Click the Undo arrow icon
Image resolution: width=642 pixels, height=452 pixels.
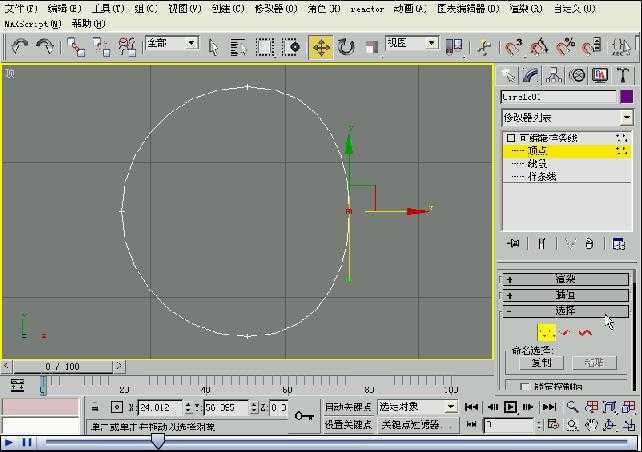pyautogui.click(x=20, y=46)
